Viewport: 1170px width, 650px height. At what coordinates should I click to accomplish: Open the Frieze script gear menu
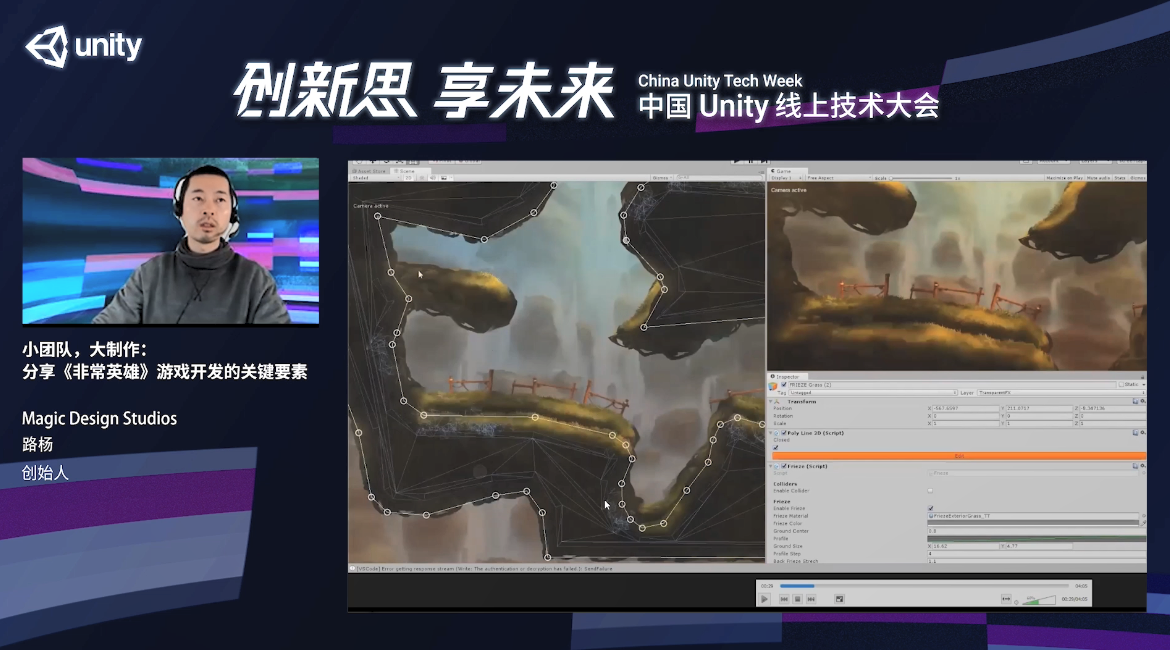point(1143,466)
